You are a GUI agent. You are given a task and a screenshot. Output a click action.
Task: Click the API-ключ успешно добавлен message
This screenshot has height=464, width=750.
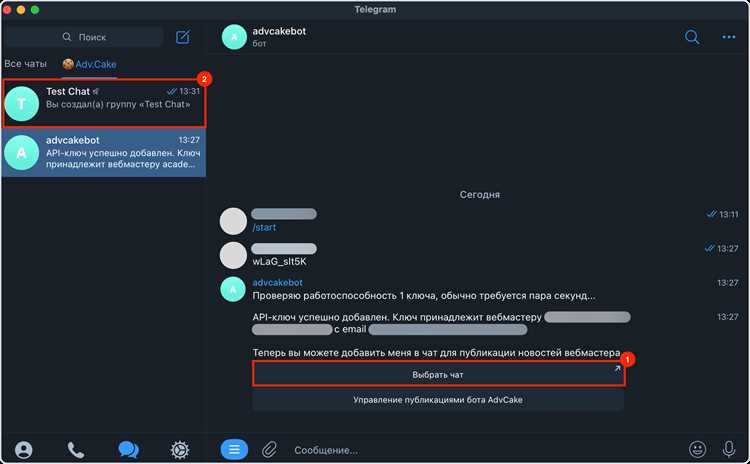pos(397,317)
